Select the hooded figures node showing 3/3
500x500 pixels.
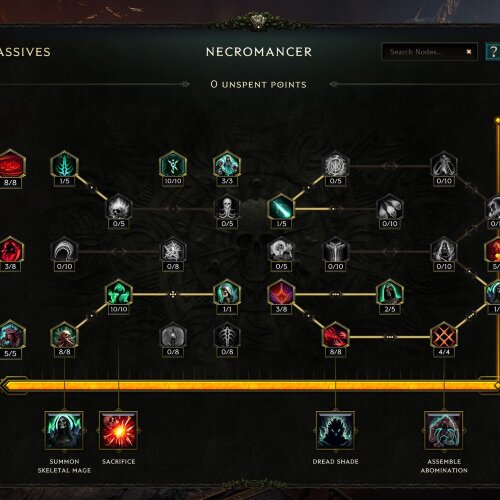click(227, 165)
